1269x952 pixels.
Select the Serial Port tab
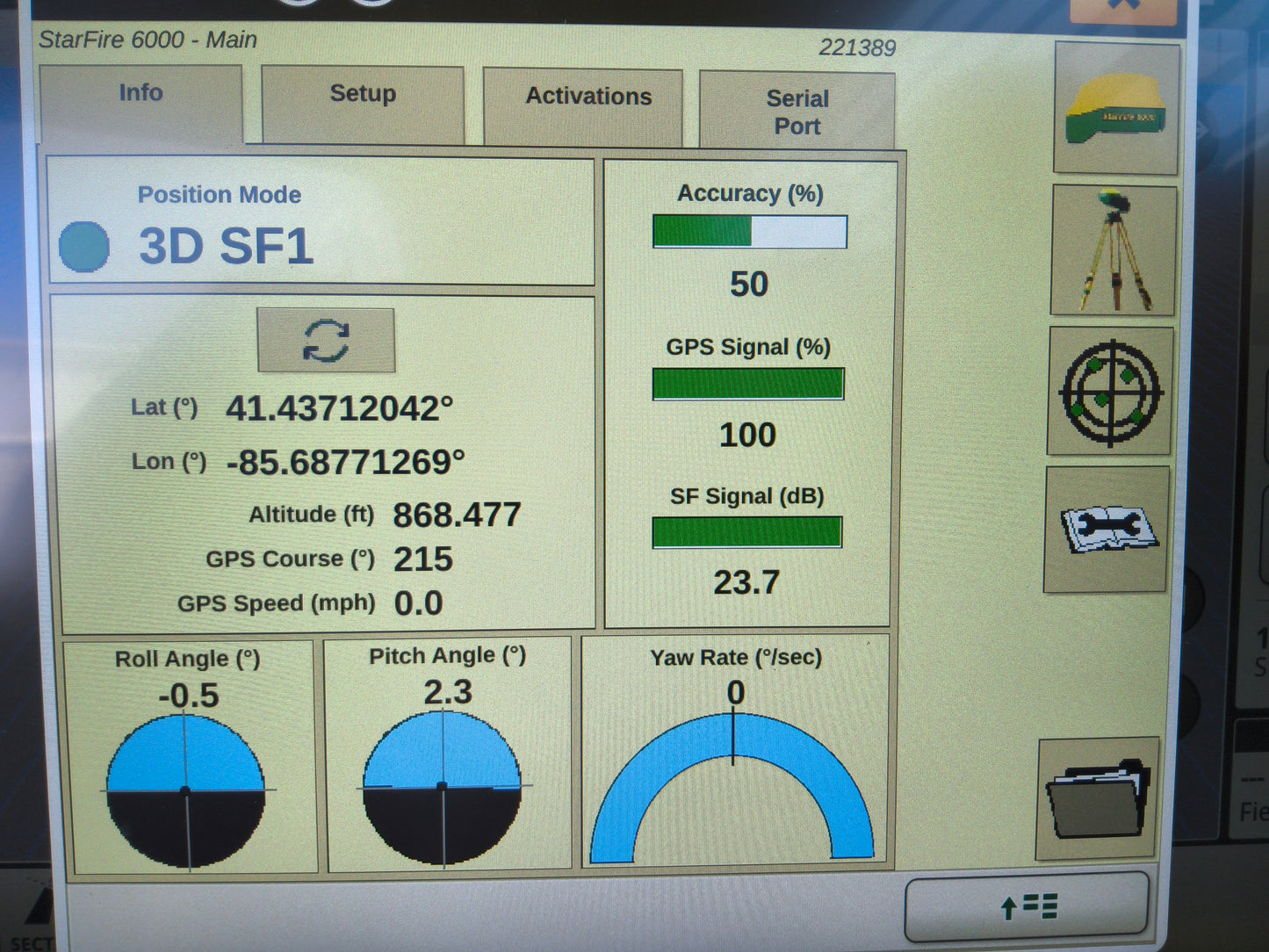point(797,111)
